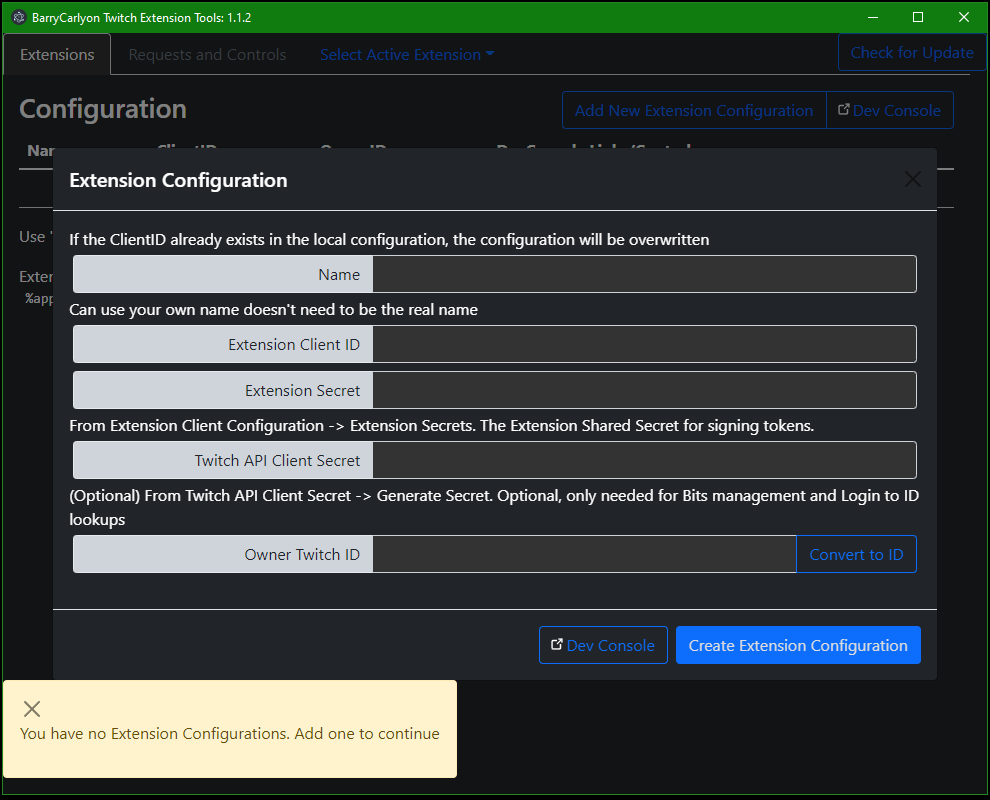Focus the Twitch API Client Secret field
The image size is (990, 800).
[644, 460]
